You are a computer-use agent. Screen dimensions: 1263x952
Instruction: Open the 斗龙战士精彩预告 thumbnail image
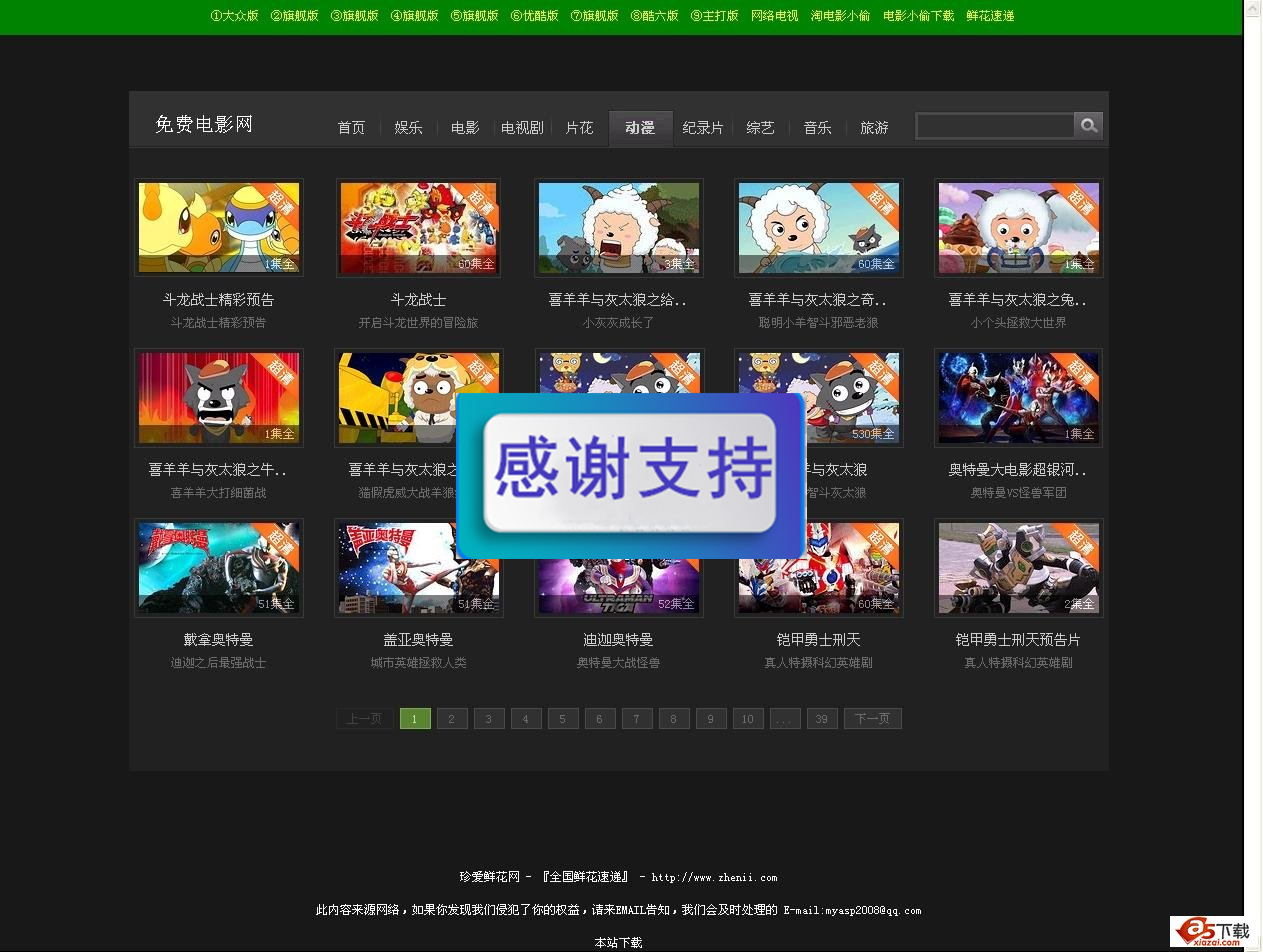pyautogui.click(x=219, y=228)
